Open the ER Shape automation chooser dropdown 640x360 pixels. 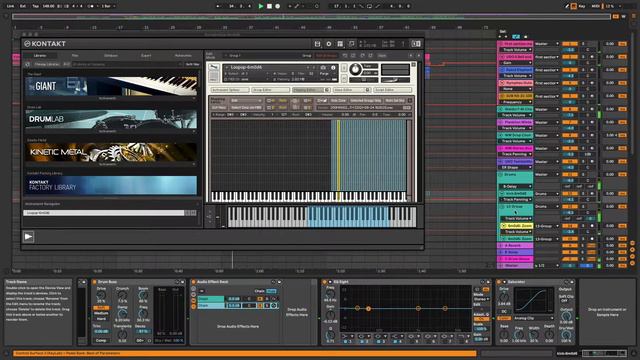(x=516, y=167)
